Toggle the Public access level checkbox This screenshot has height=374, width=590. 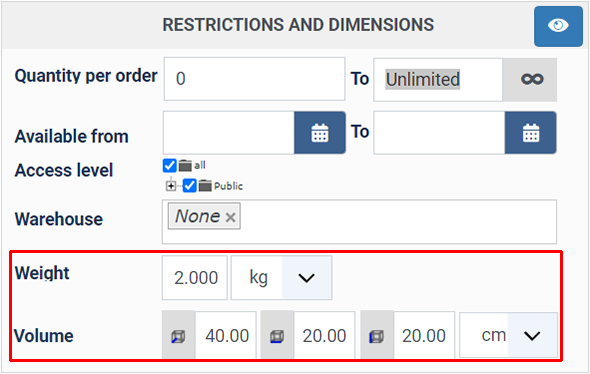189,185
